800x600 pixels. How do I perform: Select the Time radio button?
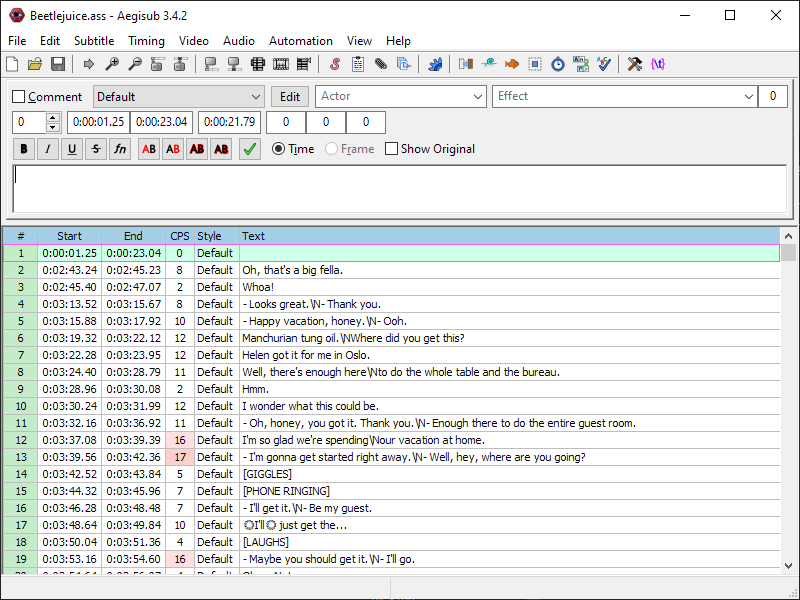coord(279,149)
